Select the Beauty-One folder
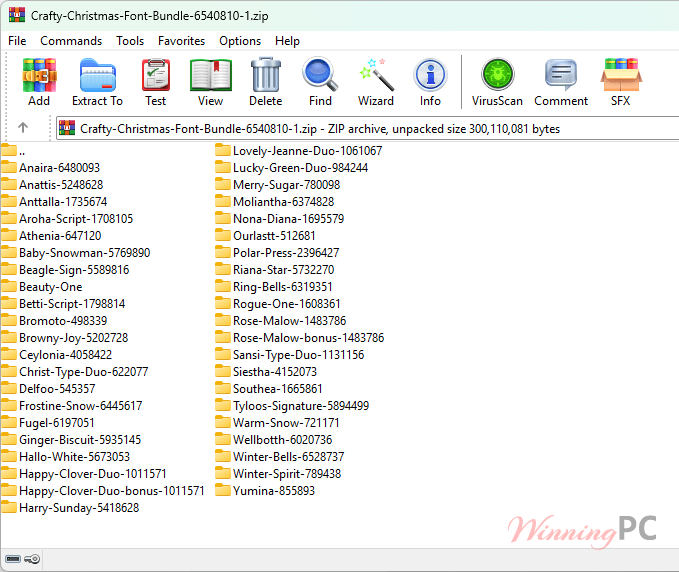Image resolution: width=679 pixels, height=572 pixels. [x=42, y=287]
